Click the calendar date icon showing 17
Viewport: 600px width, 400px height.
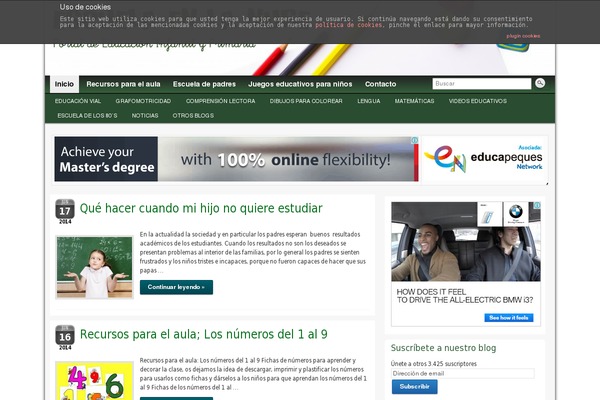[65, 211]
